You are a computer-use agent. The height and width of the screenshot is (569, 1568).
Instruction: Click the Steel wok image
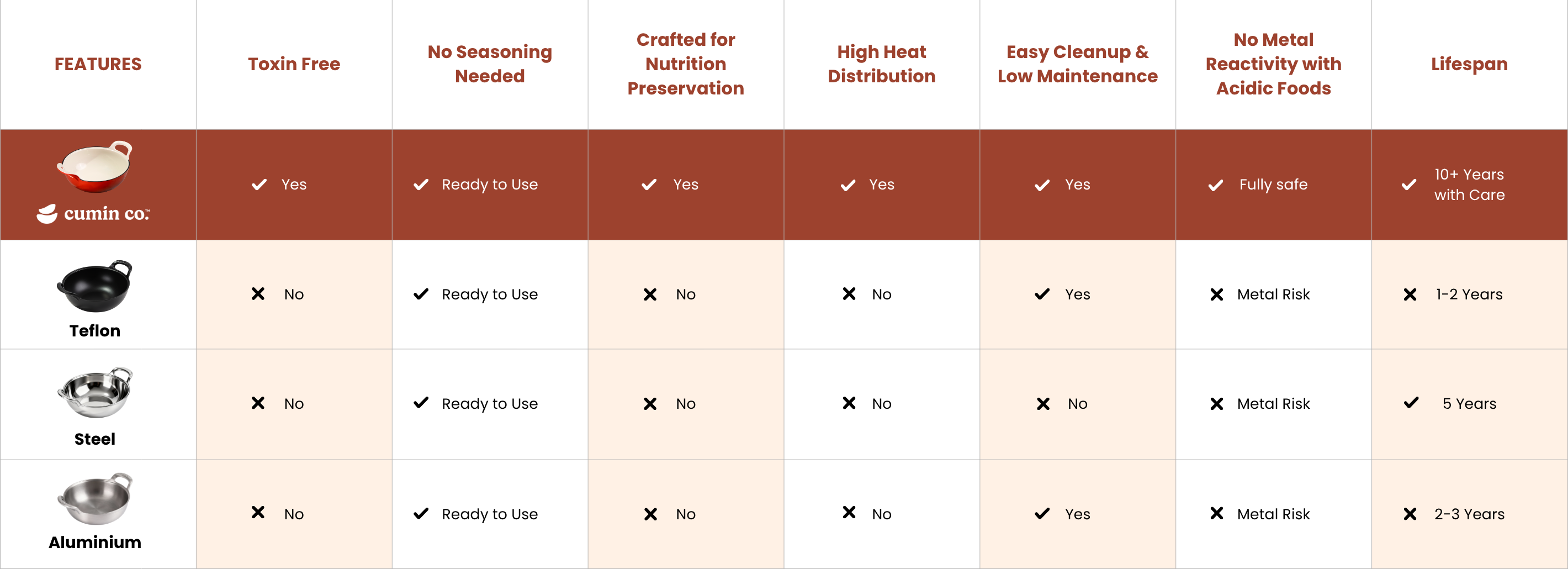click(94, 393)
